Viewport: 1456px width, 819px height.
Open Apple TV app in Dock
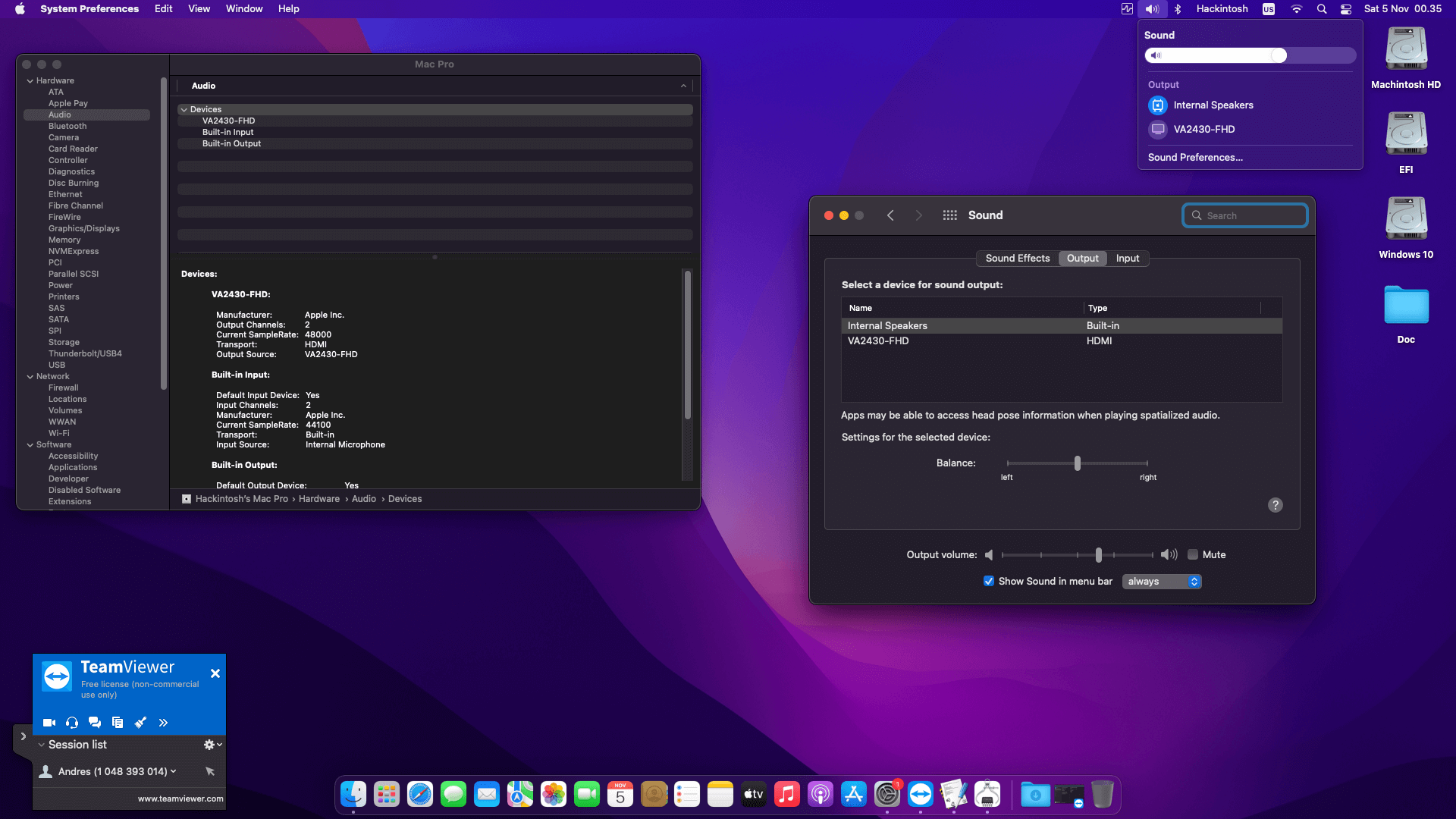click(754, 794)
